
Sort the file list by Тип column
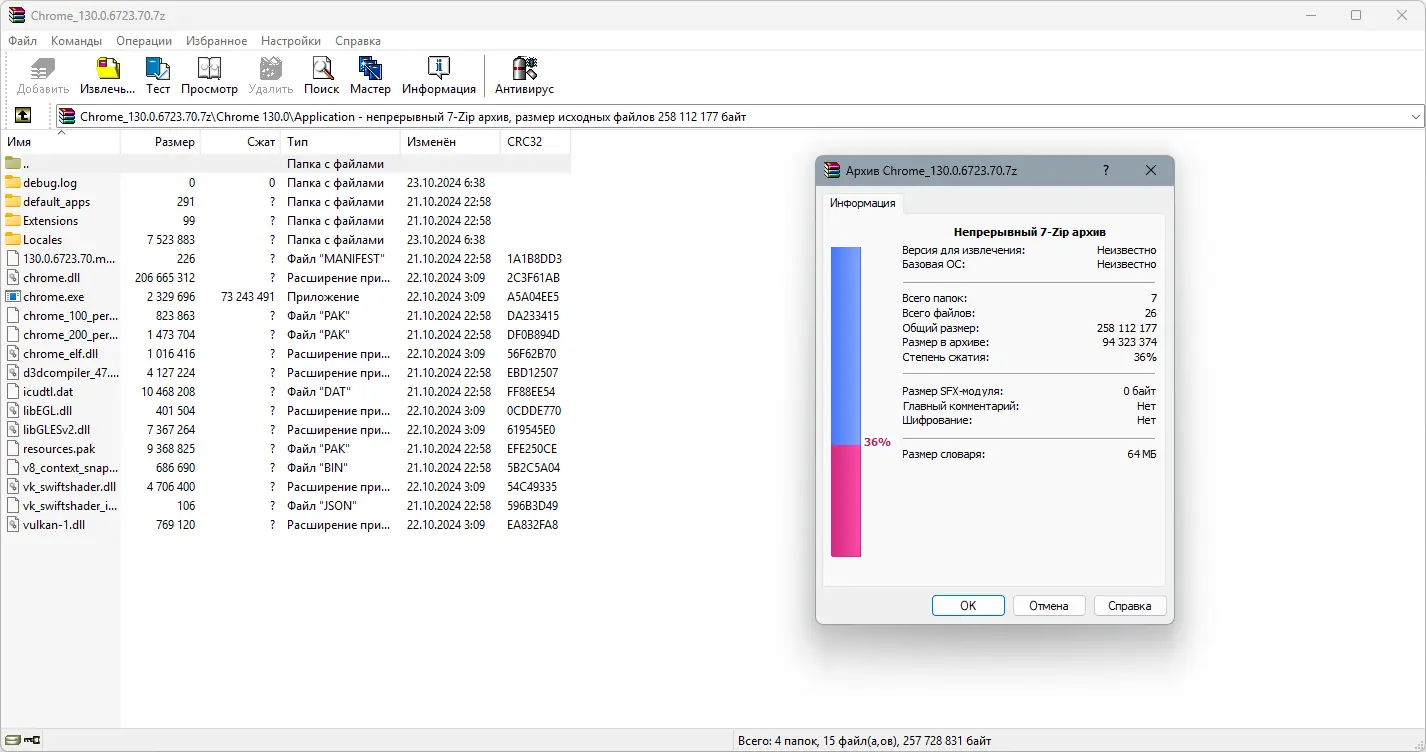pos(340,142)
